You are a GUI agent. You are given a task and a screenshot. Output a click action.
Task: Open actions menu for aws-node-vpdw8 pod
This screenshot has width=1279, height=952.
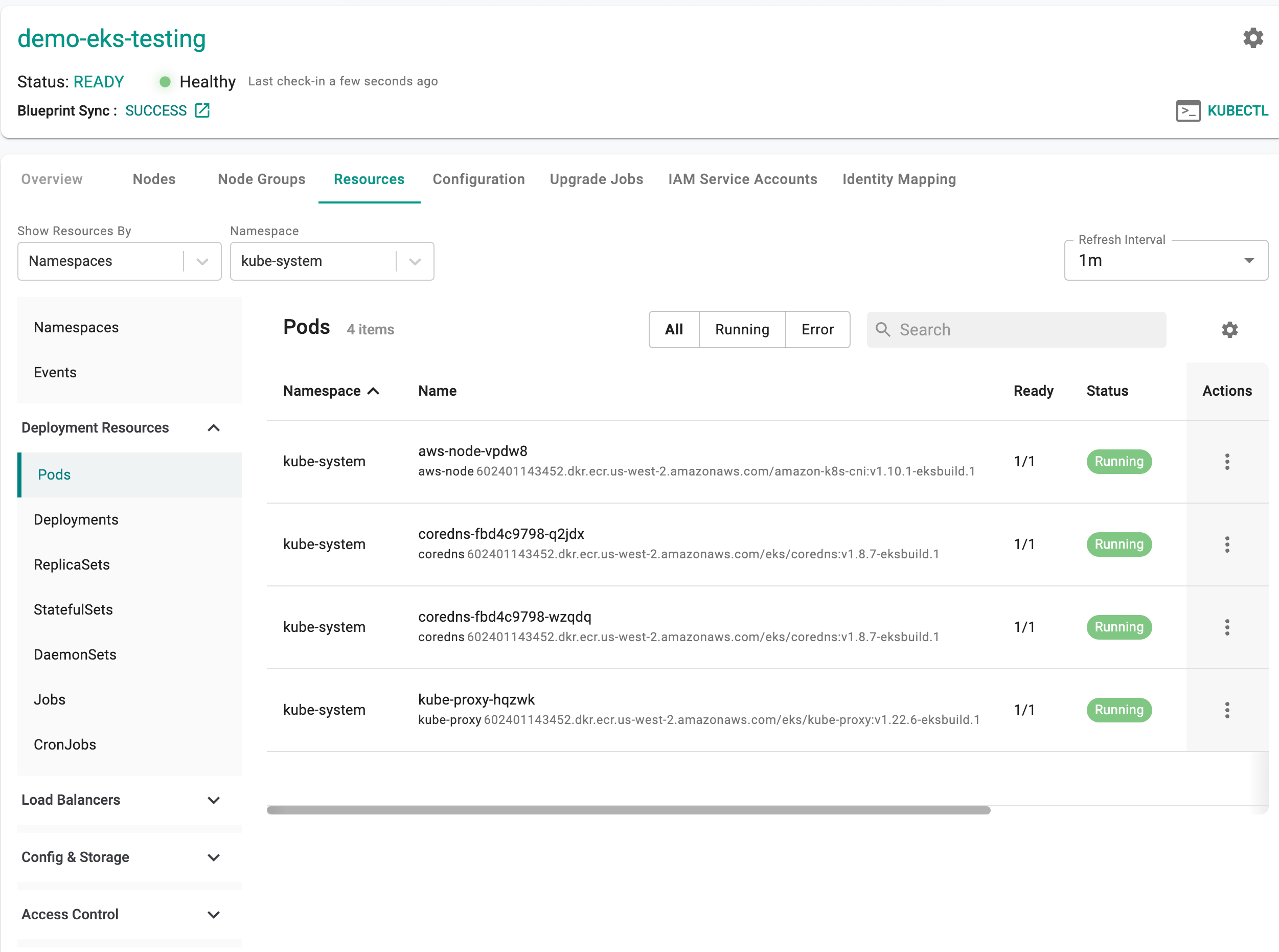1226,462
